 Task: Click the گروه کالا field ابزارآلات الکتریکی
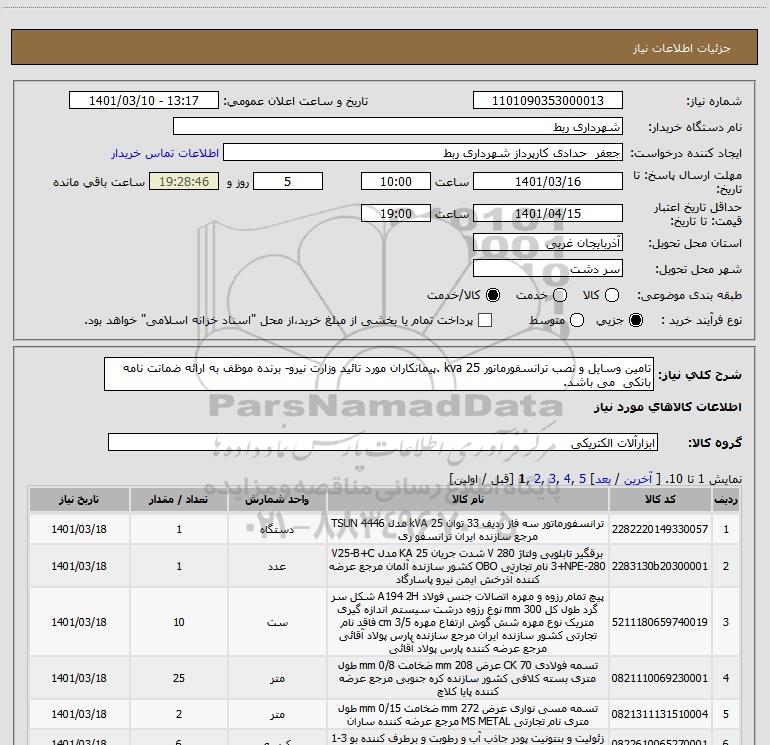(x=383, y=442)
